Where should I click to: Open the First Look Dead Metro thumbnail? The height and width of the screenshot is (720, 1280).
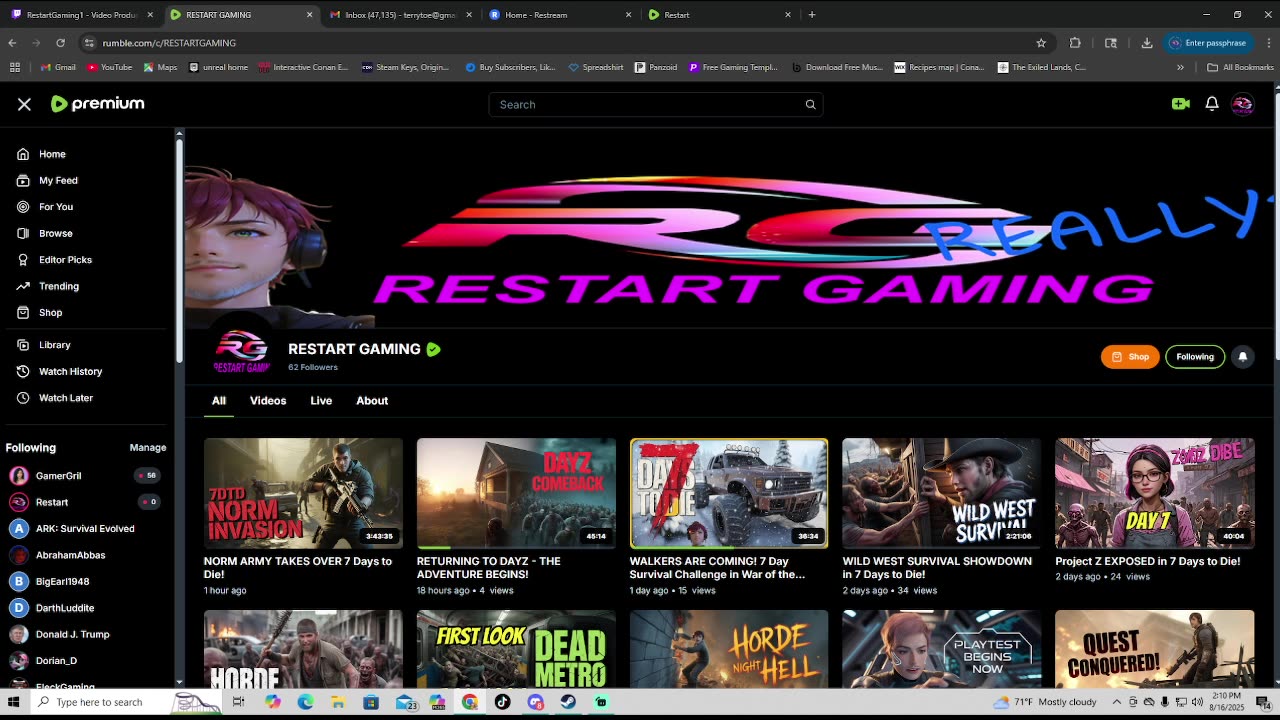(x=516, y=648)
